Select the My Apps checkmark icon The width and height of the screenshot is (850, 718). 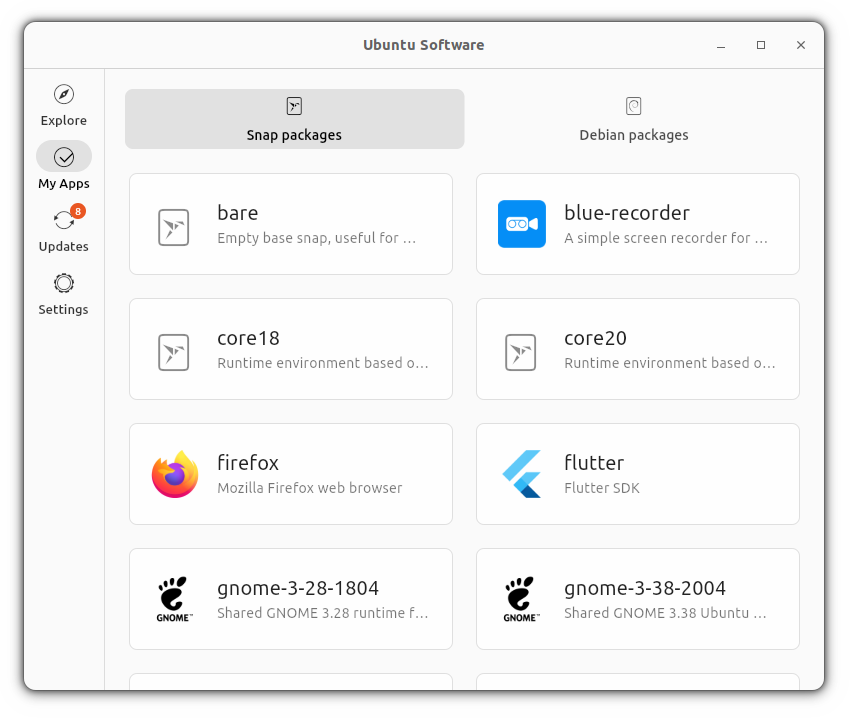63,156
